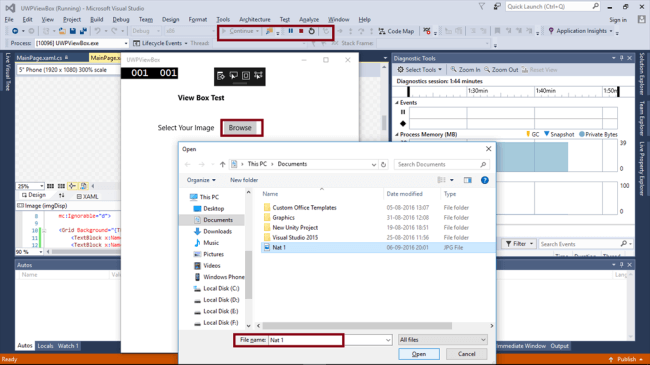Refresh the Documents folder listing
This screenshot has width=650, height=365.
383,164
